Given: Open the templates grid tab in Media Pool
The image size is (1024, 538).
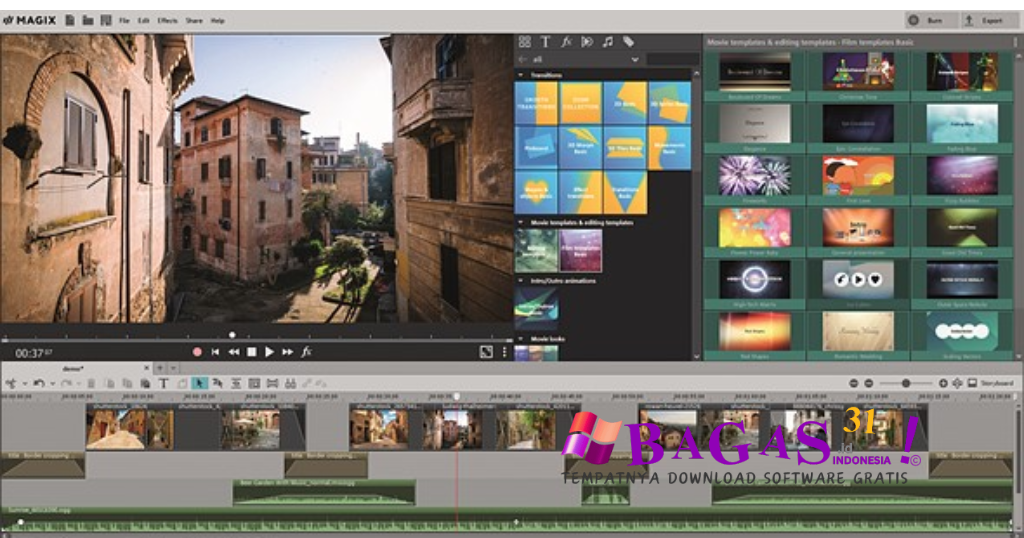Looking at the screenshot, I should point(524,42).
